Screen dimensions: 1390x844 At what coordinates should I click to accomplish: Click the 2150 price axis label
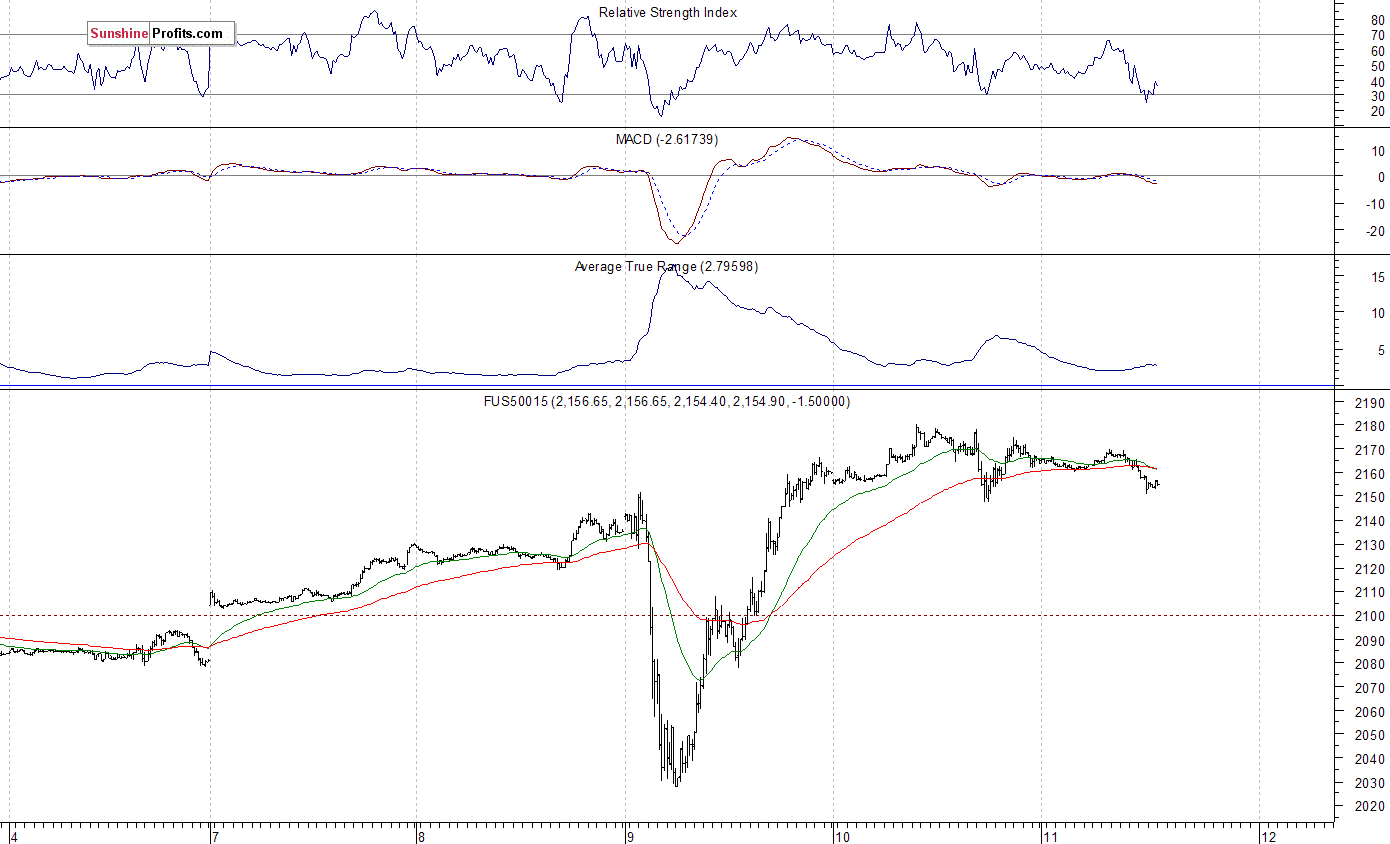pyautogui.click(x=1371, y=498)
